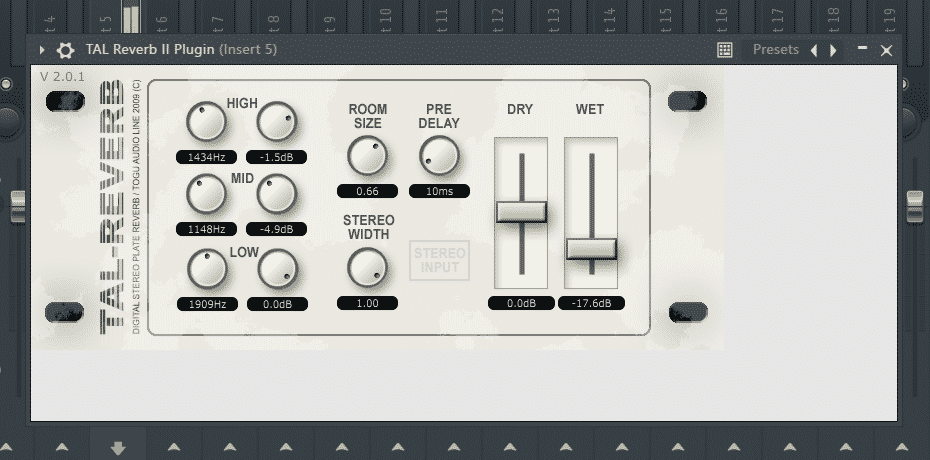The image size is (930, 460).
Task: Click the MID frequency knob
Action: [x=206, y=194]
